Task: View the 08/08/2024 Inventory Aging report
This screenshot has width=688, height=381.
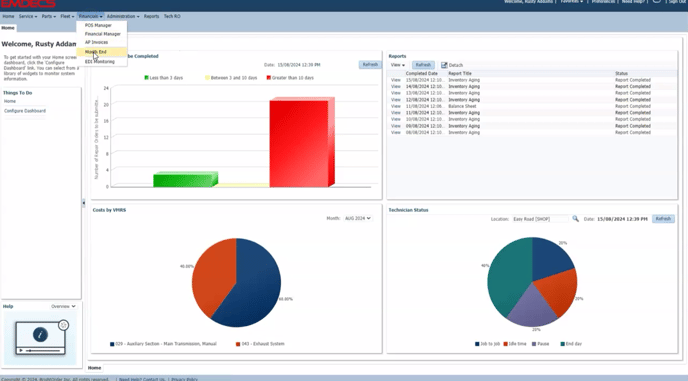Action: click(396, 133)
